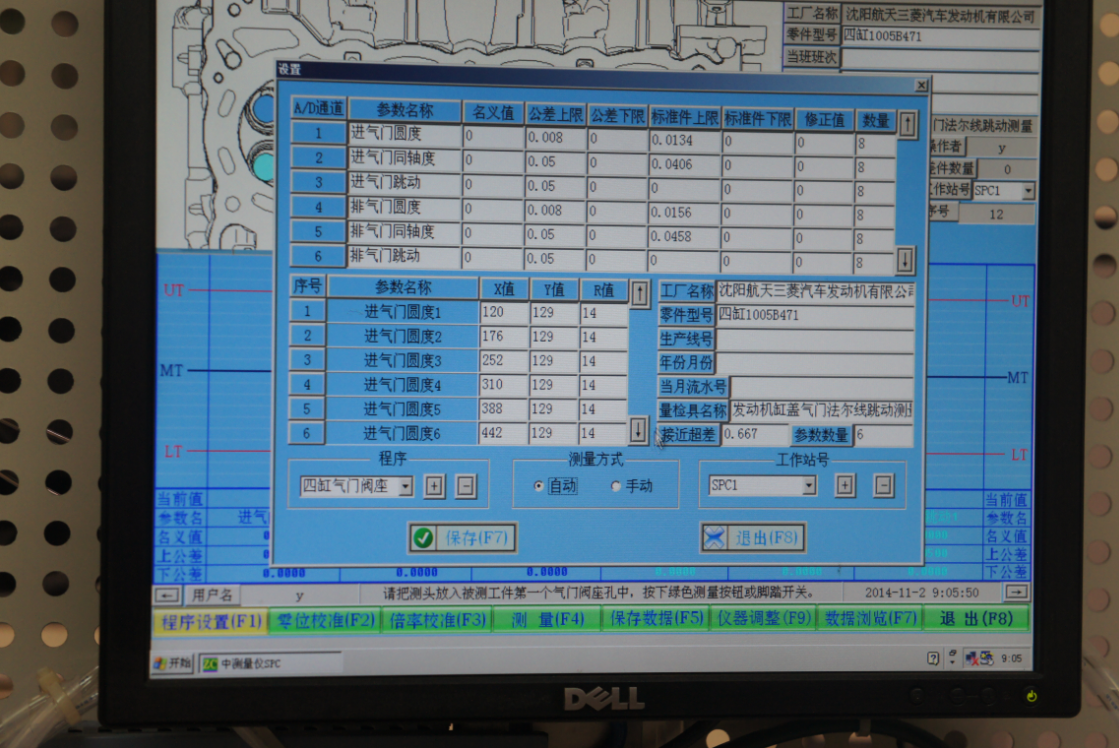
Task: Click the 量检具名称 field
Action: click(x=821, y=410)
